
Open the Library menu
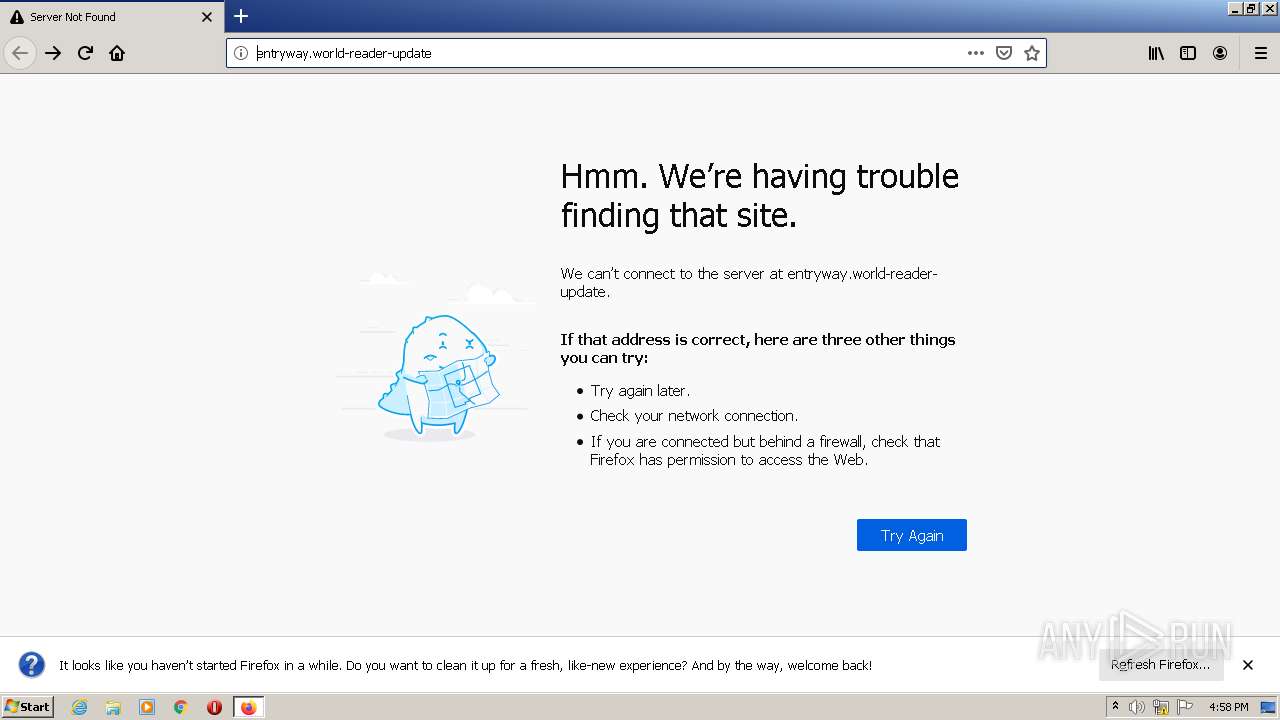click(x=1156, y=53)
